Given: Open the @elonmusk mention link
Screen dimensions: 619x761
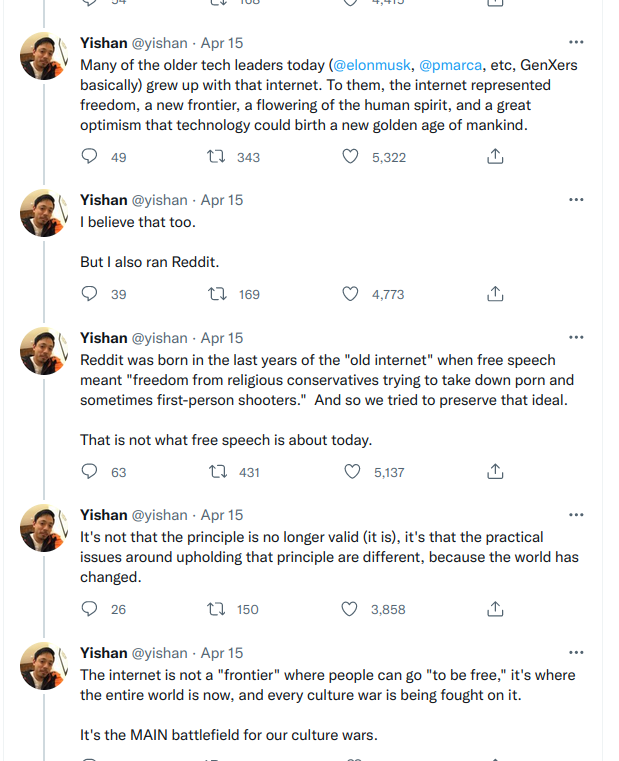Looking at the screenshot, I should point(372,65).
